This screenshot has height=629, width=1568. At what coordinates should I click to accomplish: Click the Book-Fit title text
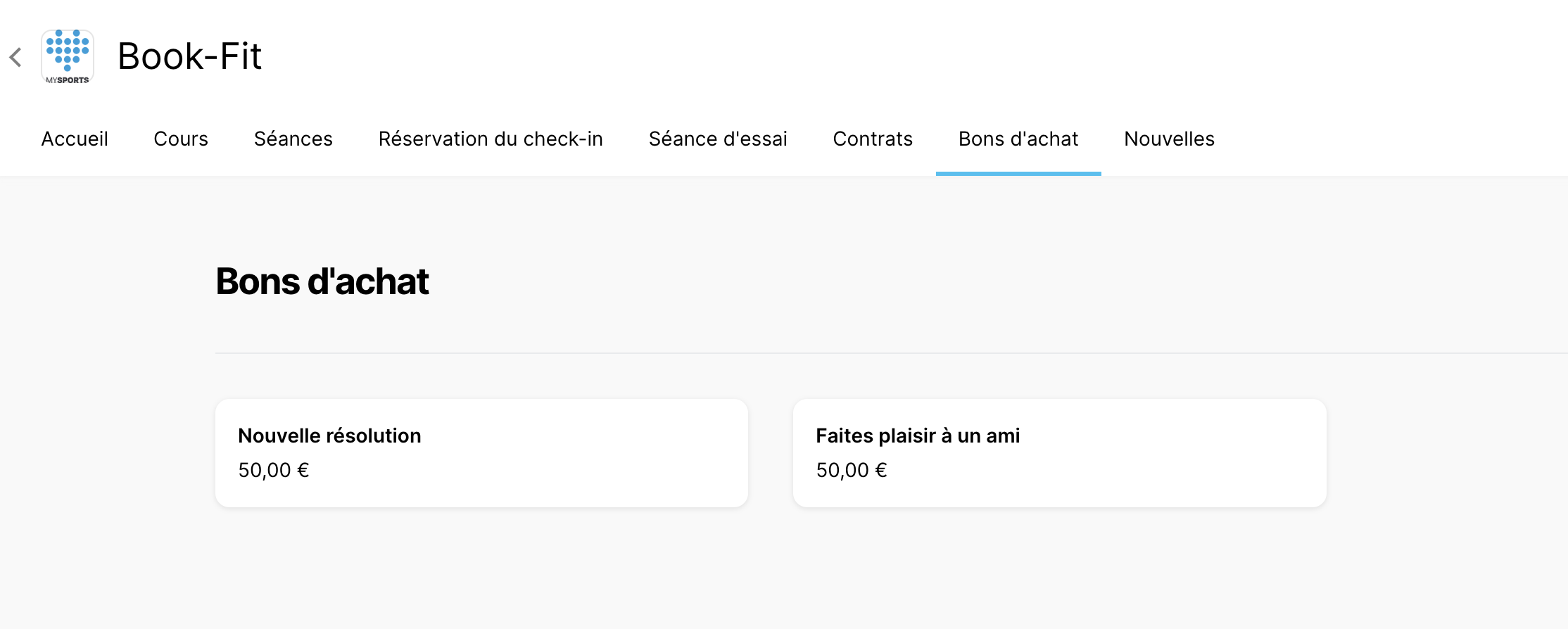pyautogui.click(x=189, y=56)
